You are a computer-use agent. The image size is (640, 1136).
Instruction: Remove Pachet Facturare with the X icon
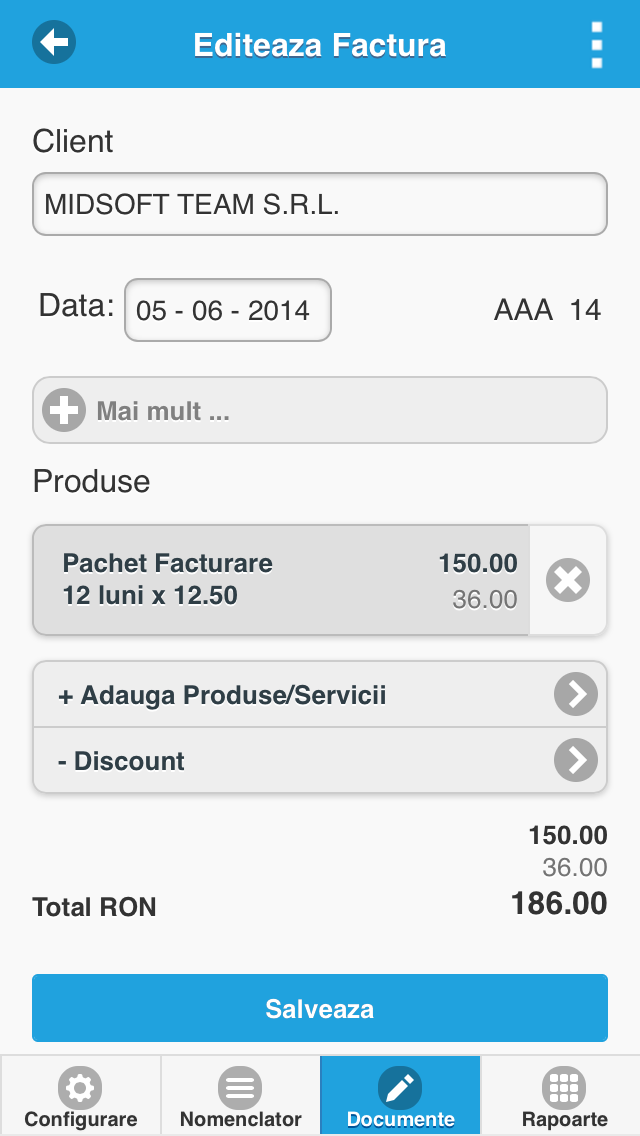click(x=568, y=580)
